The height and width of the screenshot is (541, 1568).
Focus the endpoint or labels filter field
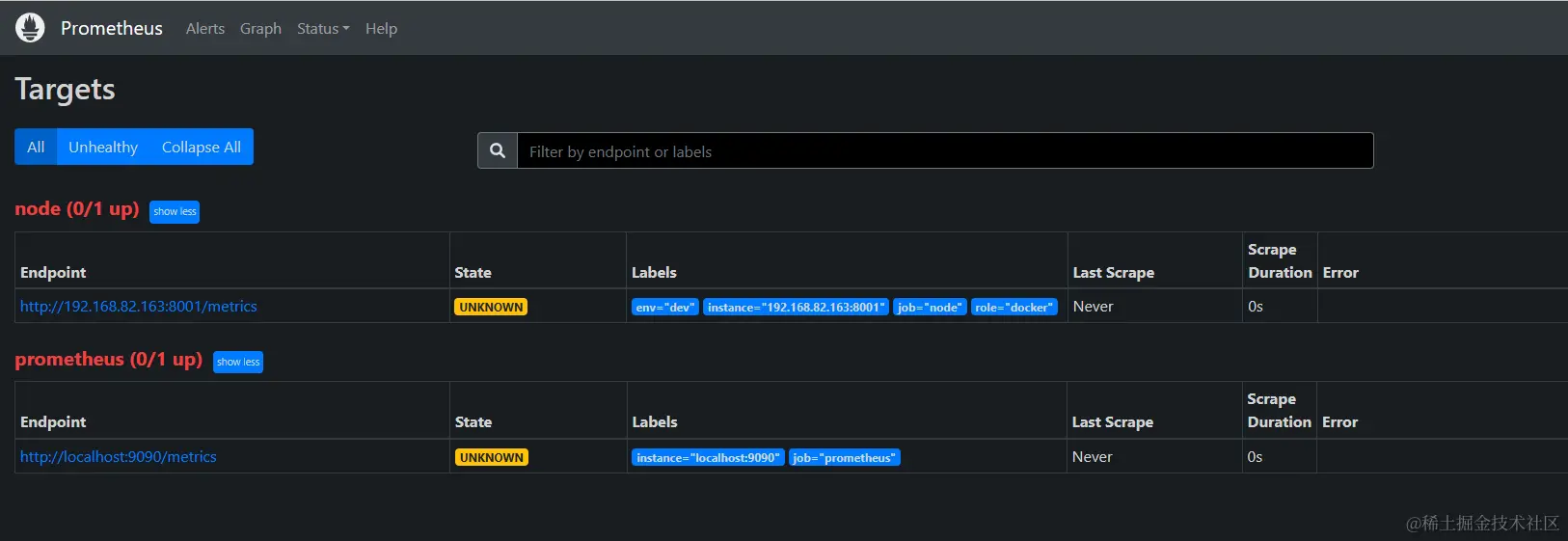[x=945, y=150]
